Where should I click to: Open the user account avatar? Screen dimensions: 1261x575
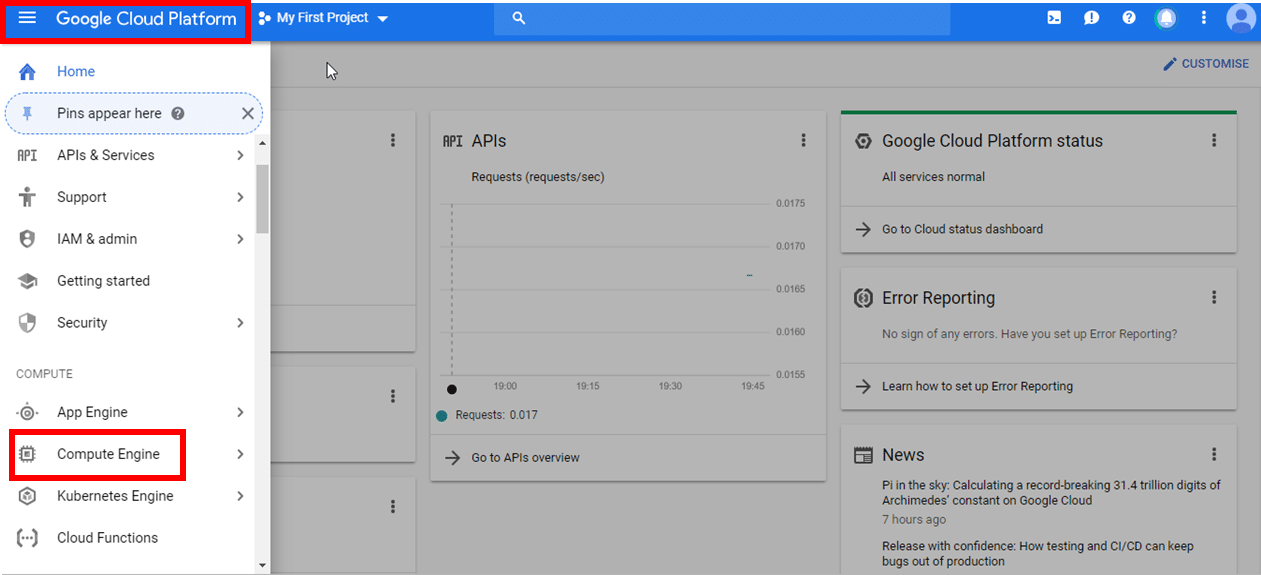[1241, 18]
